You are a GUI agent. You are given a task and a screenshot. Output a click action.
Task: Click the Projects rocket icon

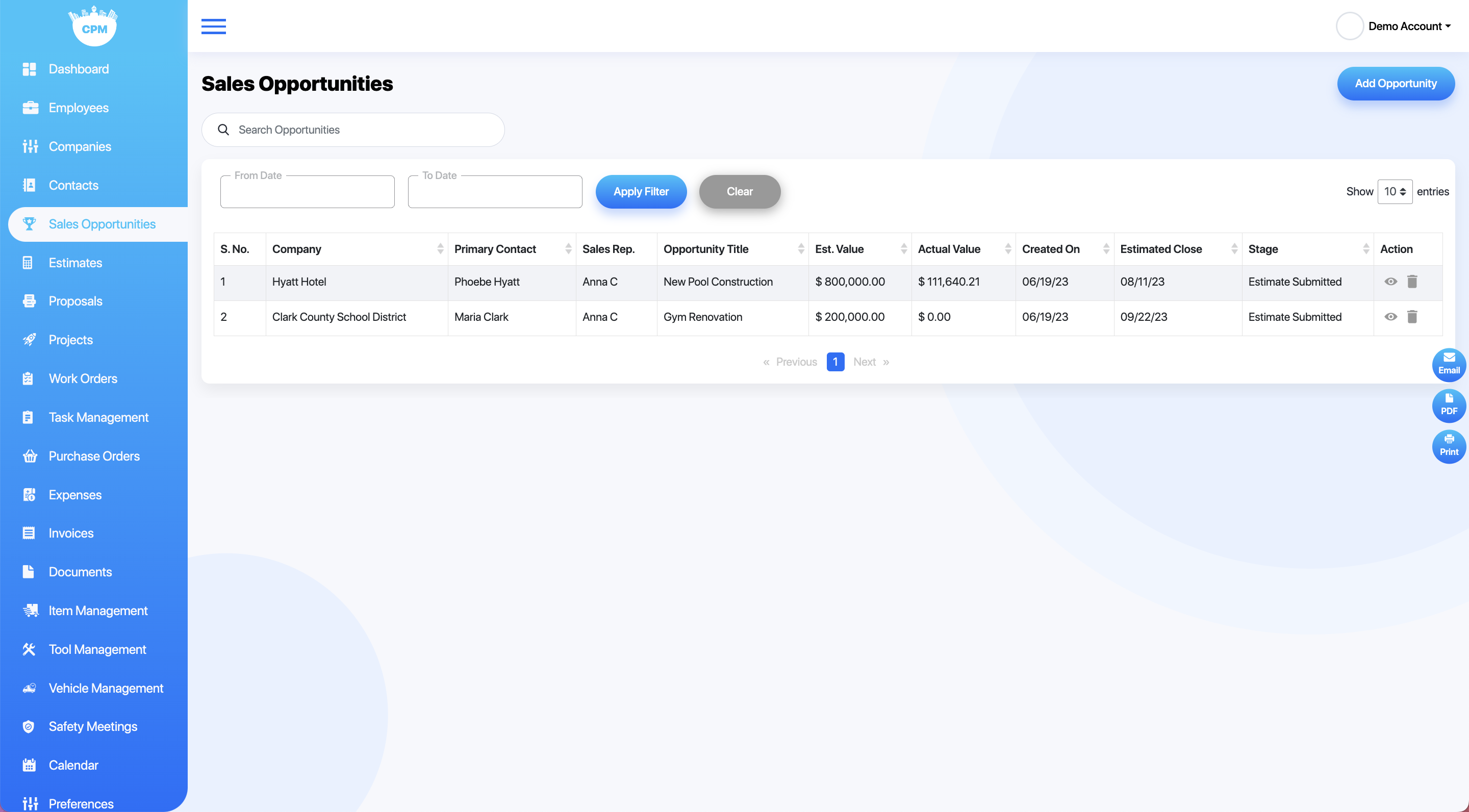click(29, 340)
